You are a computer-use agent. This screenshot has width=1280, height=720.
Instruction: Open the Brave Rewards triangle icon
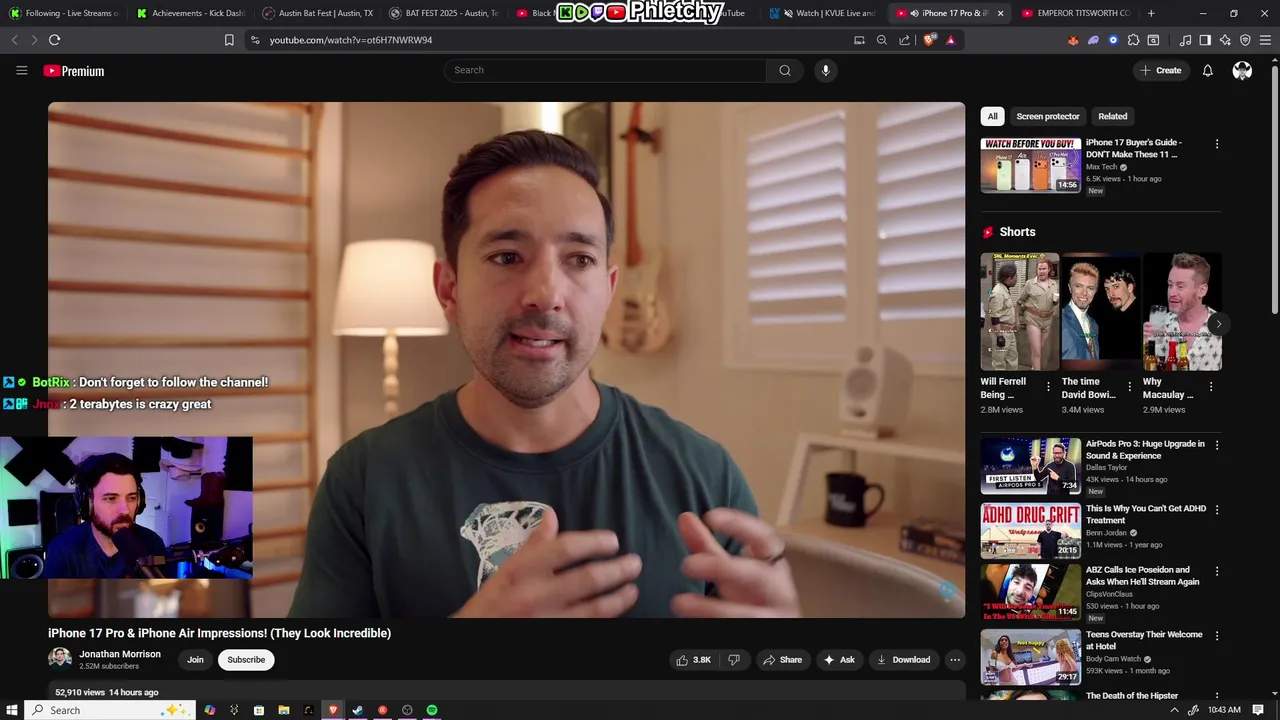tap(950, 40)
